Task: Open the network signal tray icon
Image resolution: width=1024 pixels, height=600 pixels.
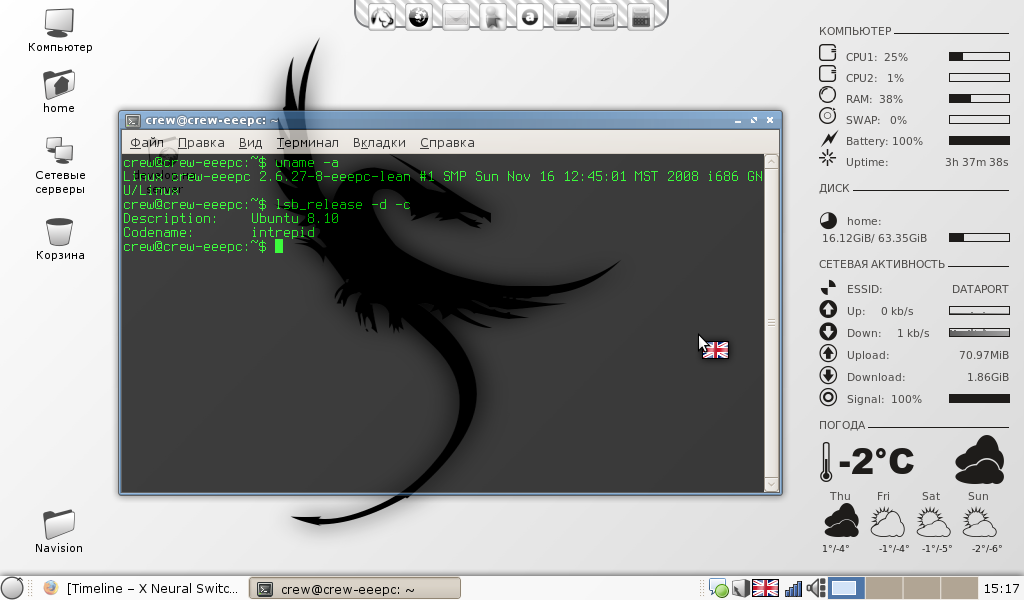Action: tap(793, 588)
